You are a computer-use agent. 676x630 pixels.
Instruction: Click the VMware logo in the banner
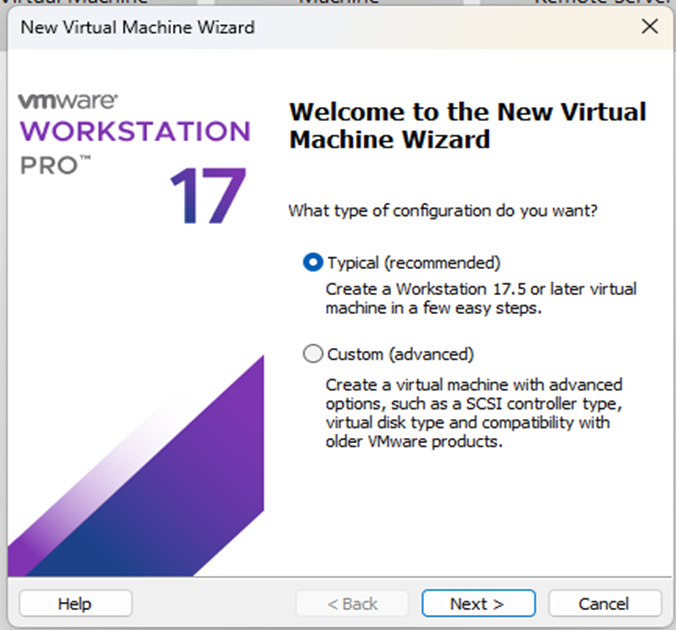point(68,102)
